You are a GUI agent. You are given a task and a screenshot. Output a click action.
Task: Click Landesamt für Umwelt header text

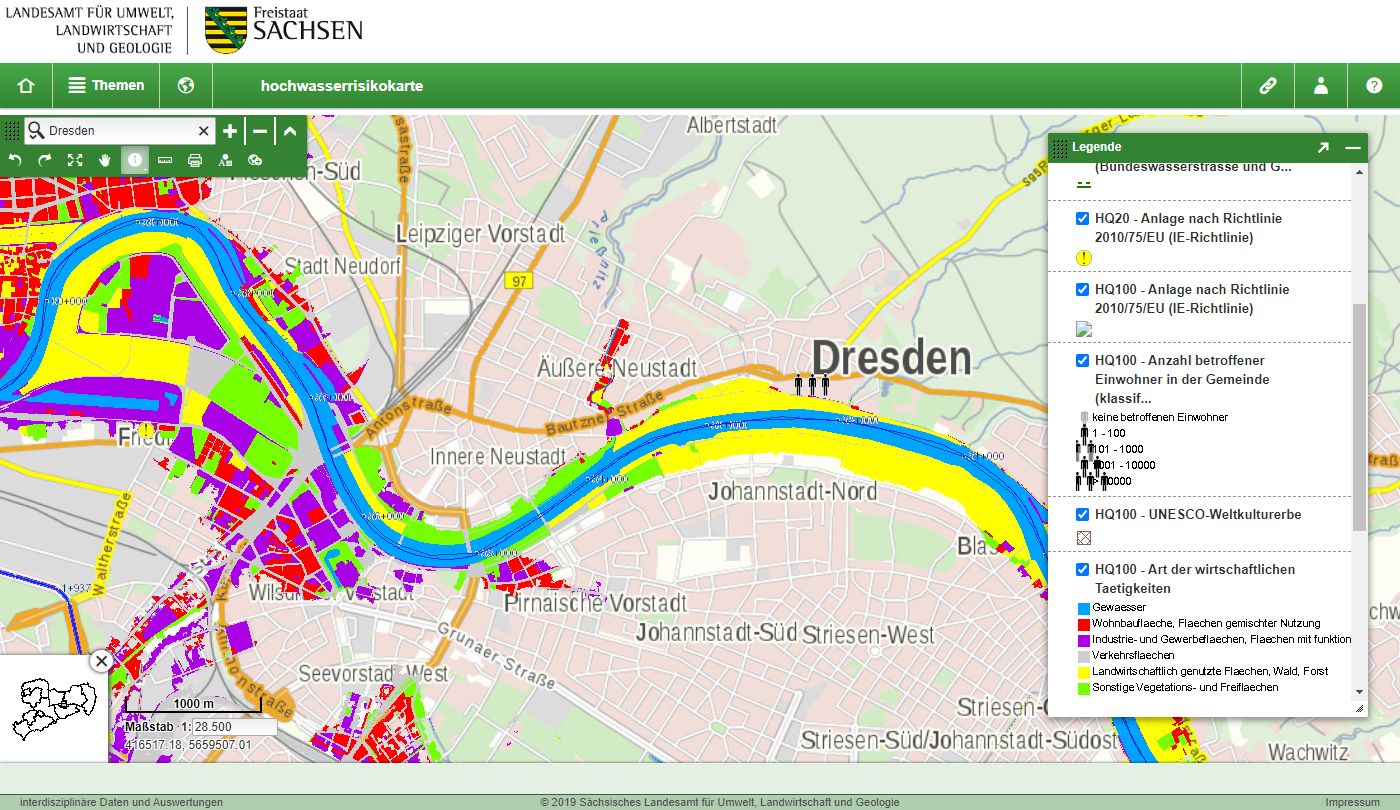[x=88, y=29]
